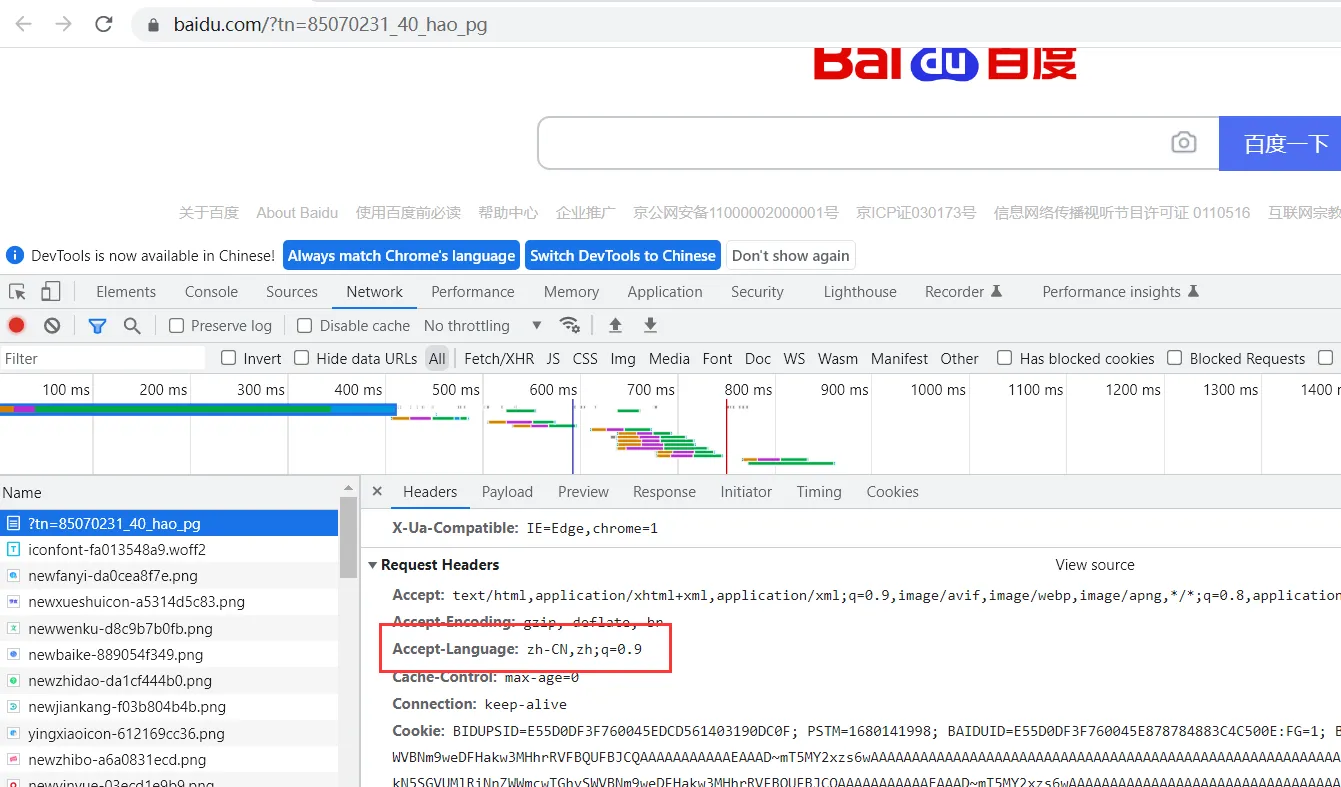This screenshot has height=787, width=1341.
Task: Collapse the Request Headers section
Action: pyautogui.click(x=373, y=565)
